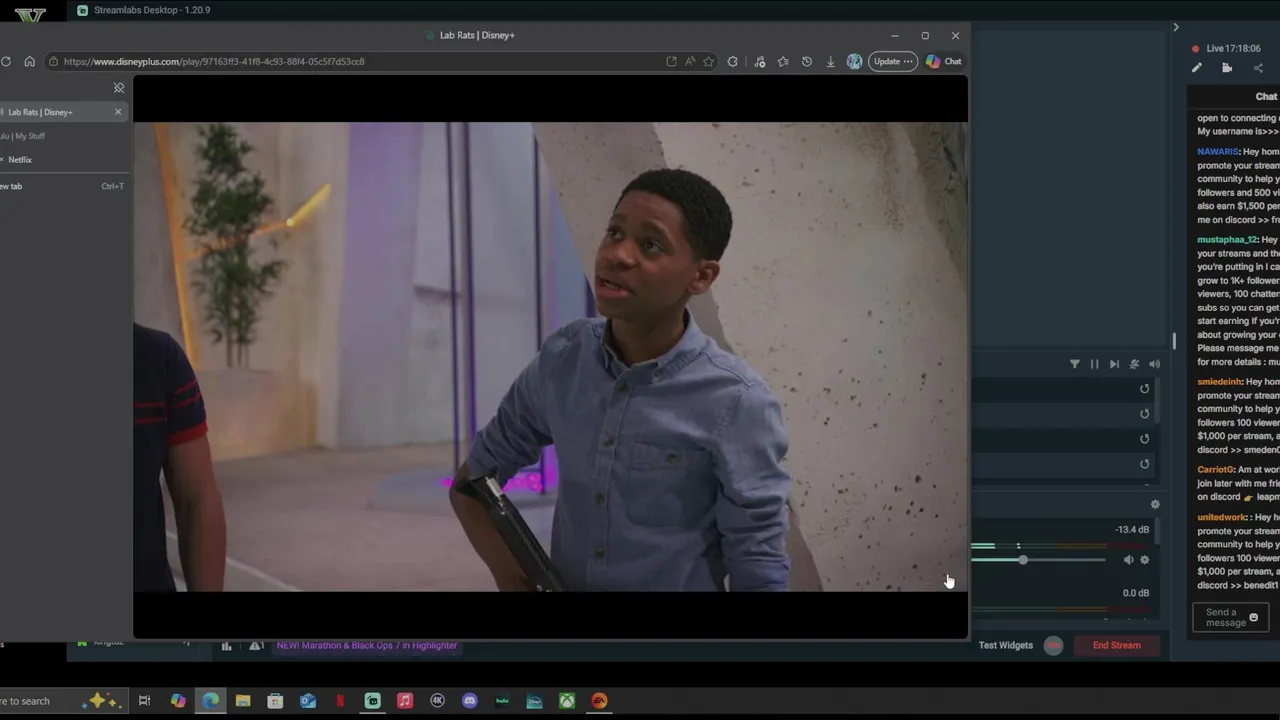The height and width of the screenshot is (720, 1280).
Task: Open Netflix app from taskbar
Action: [340, 701]
